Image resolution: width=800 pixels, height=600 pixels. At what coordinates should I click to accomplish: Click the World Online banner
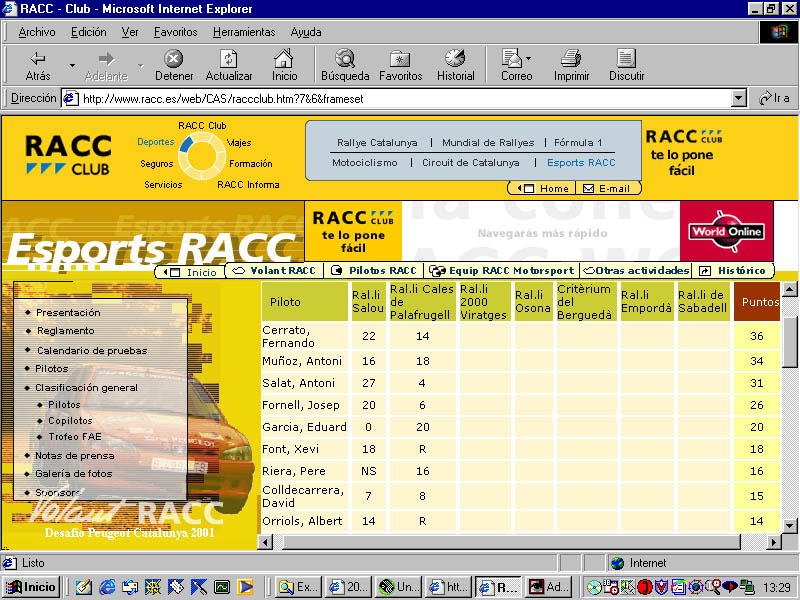pos(726,231)
